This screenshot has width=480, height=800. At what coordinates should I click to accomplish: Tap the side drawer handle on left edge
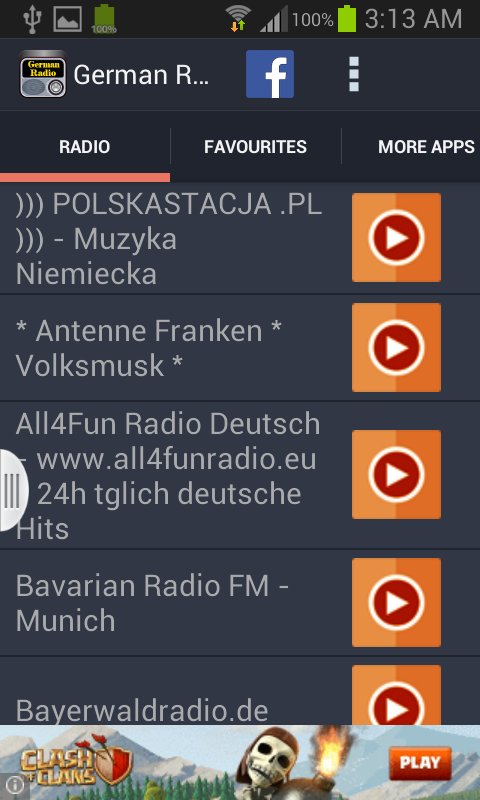coord(13,491)
